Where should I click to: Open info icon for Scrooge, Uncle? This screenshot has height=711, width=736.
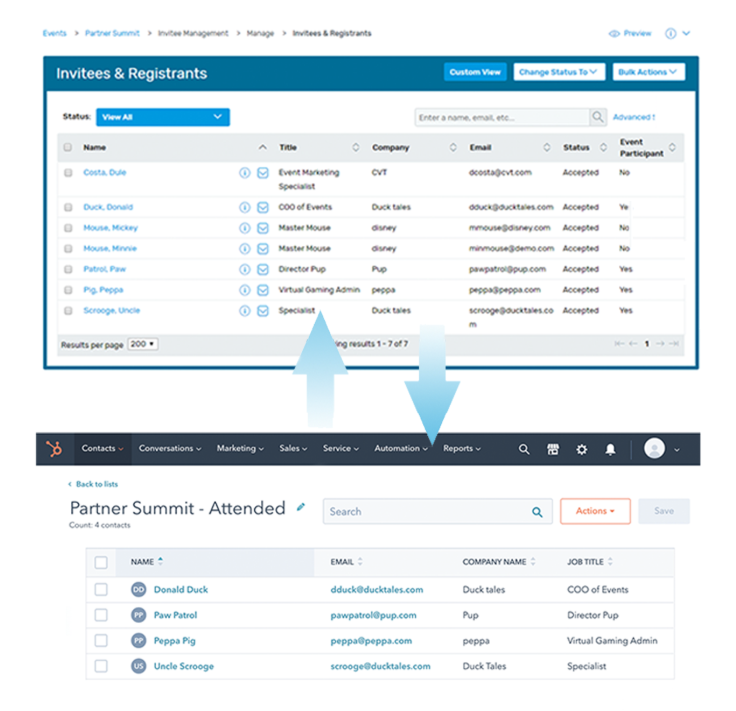pos(245,311)
